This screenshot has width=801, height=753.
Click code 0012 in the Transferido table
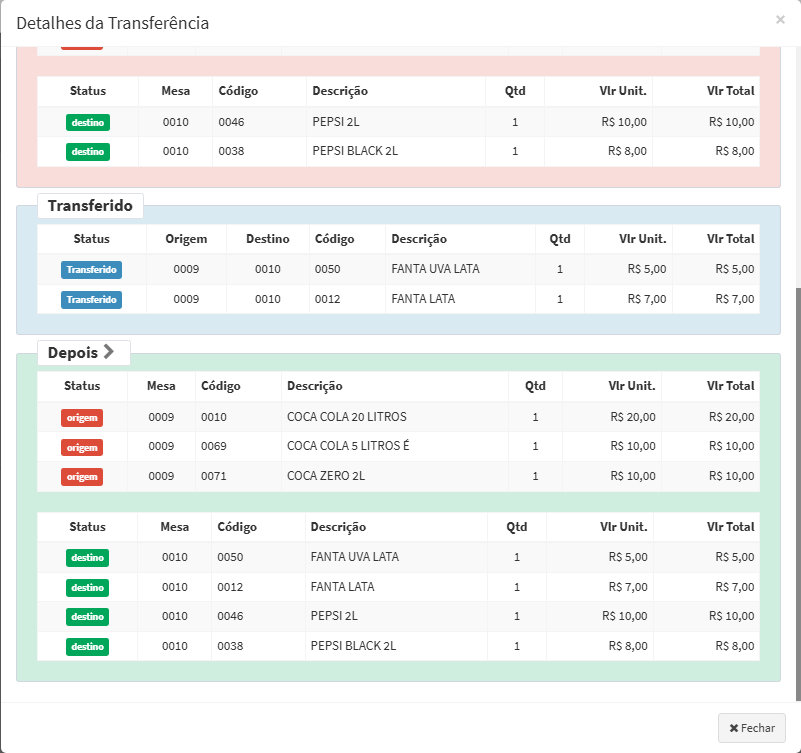327,299
